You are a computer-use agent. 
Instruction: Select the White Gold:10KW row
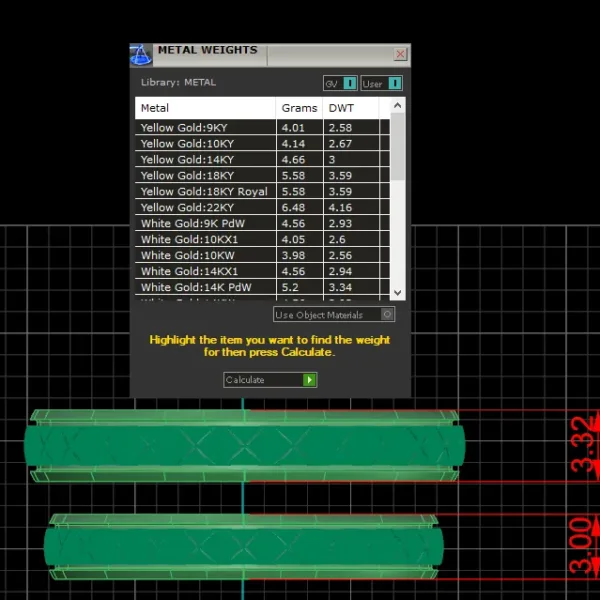262,255
